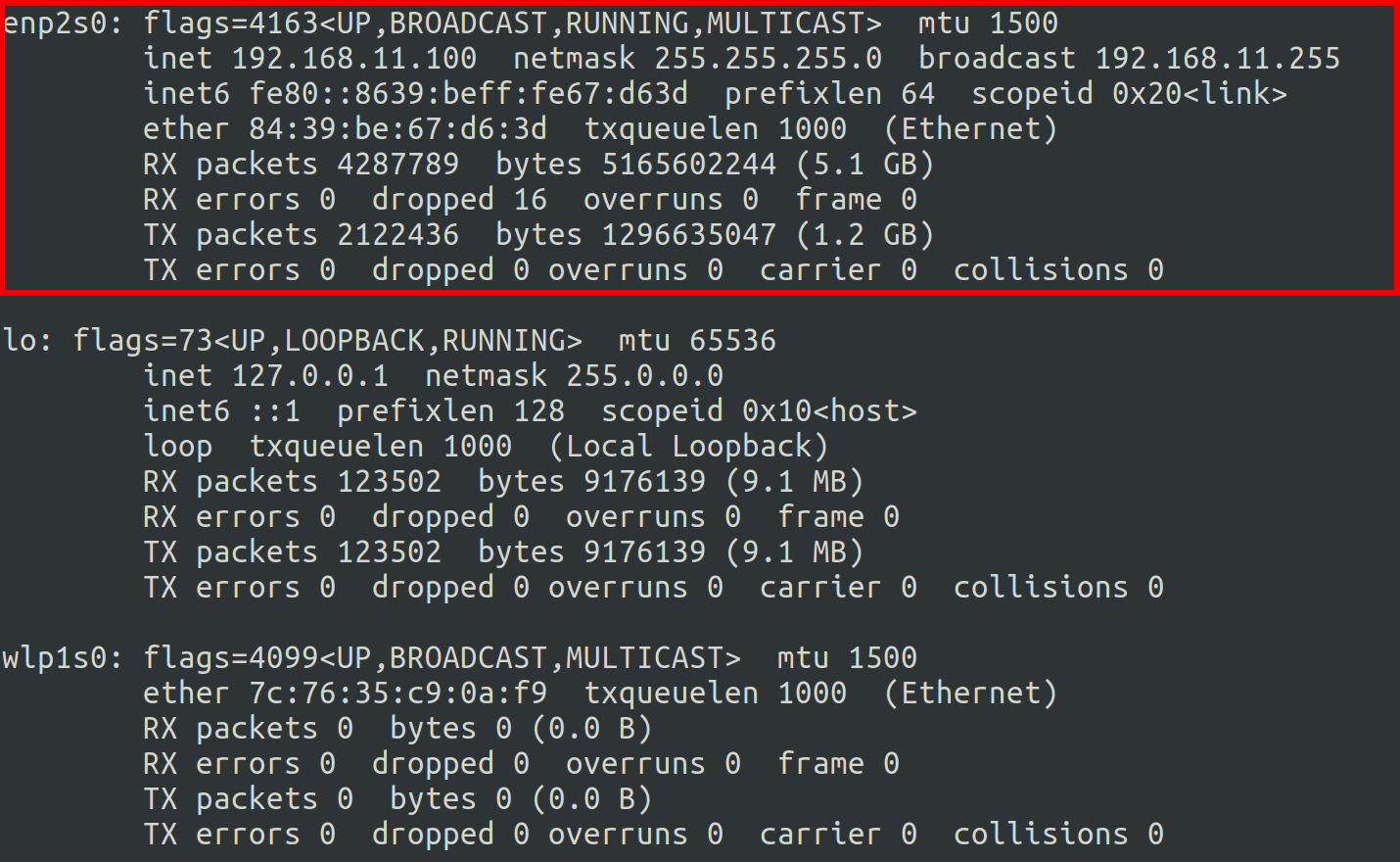Click the MAC address 7c:76:35:c9:0a:f9
The image size is (1400, 862).
pos(397,694)
